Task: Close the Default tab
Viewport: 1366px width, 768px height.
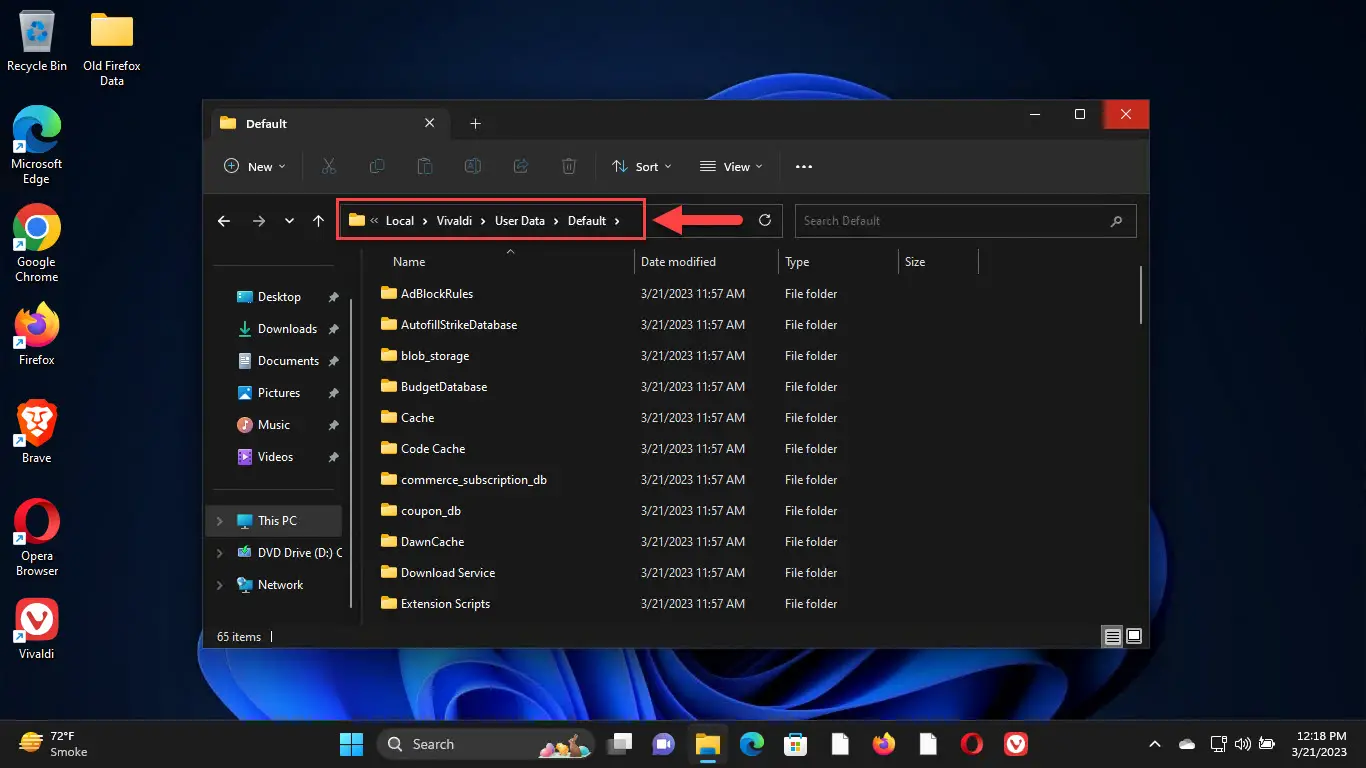Action: click(430, 124)
